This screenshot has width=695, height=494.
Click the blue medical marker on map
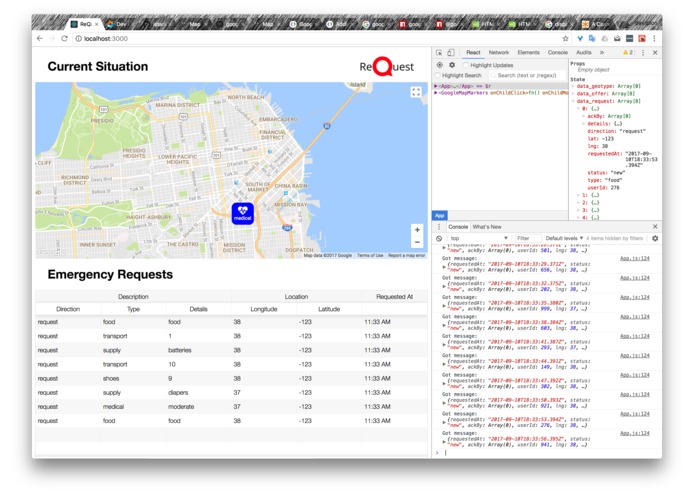[242, 214]
